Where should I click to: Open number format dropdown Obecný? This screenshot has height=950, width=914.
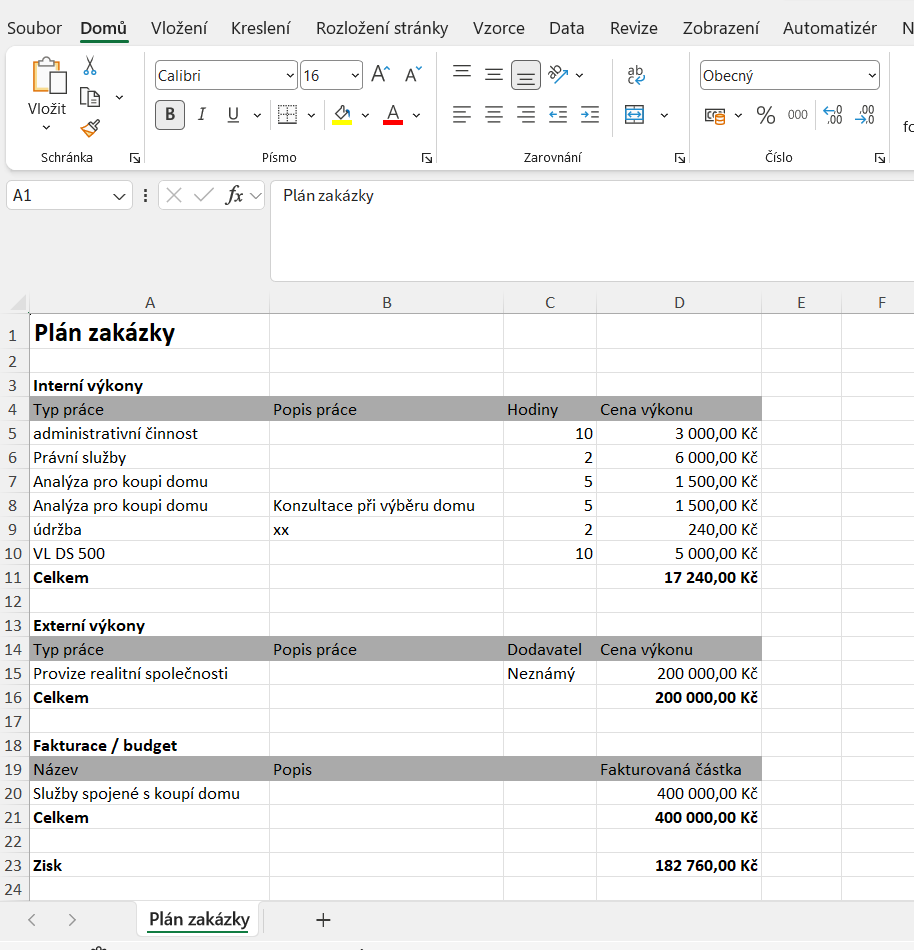pyautogui.click(x=872, y=76)
